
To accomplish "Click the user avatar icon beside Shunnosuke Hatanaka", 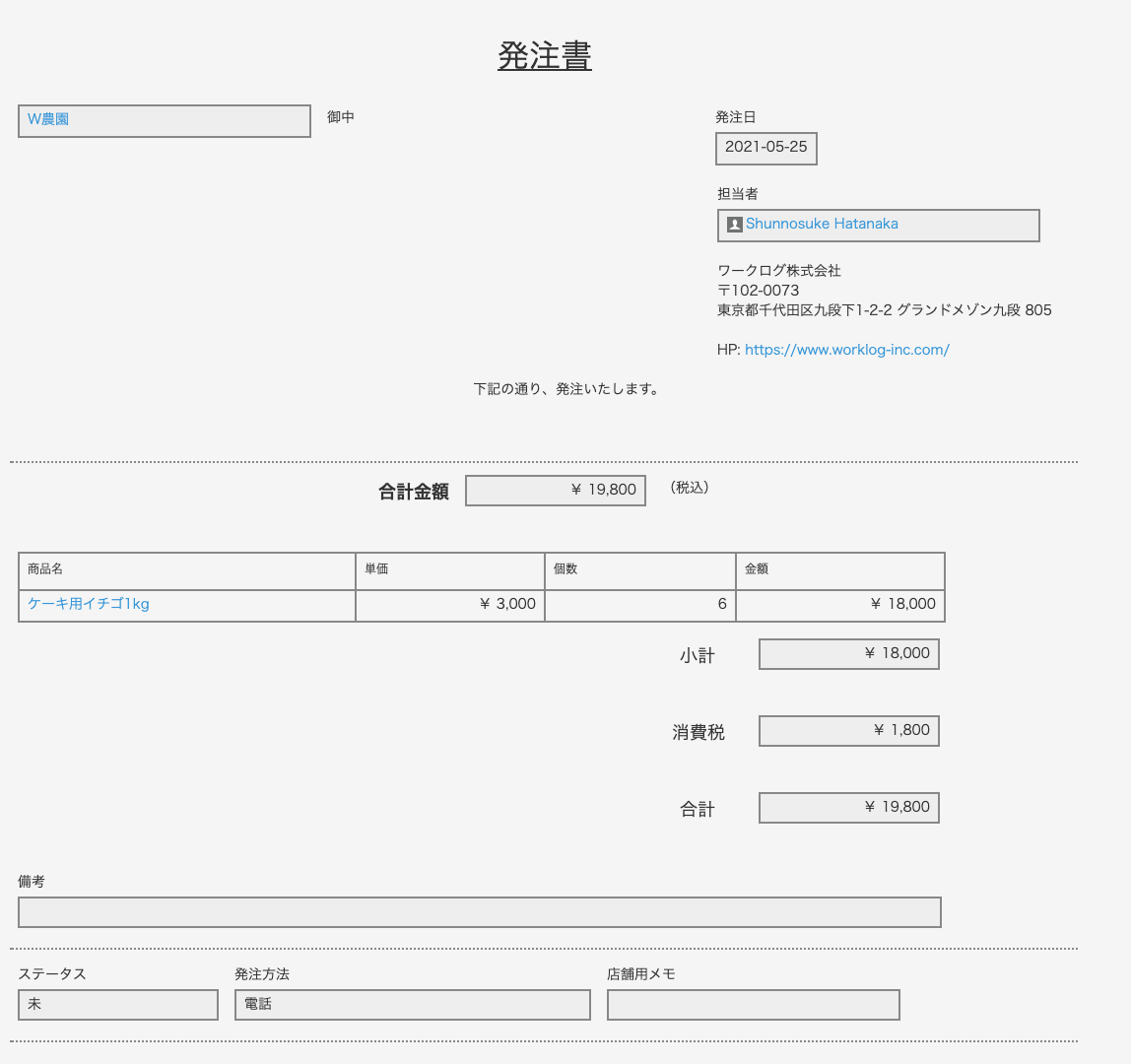I will pos(734,225).
